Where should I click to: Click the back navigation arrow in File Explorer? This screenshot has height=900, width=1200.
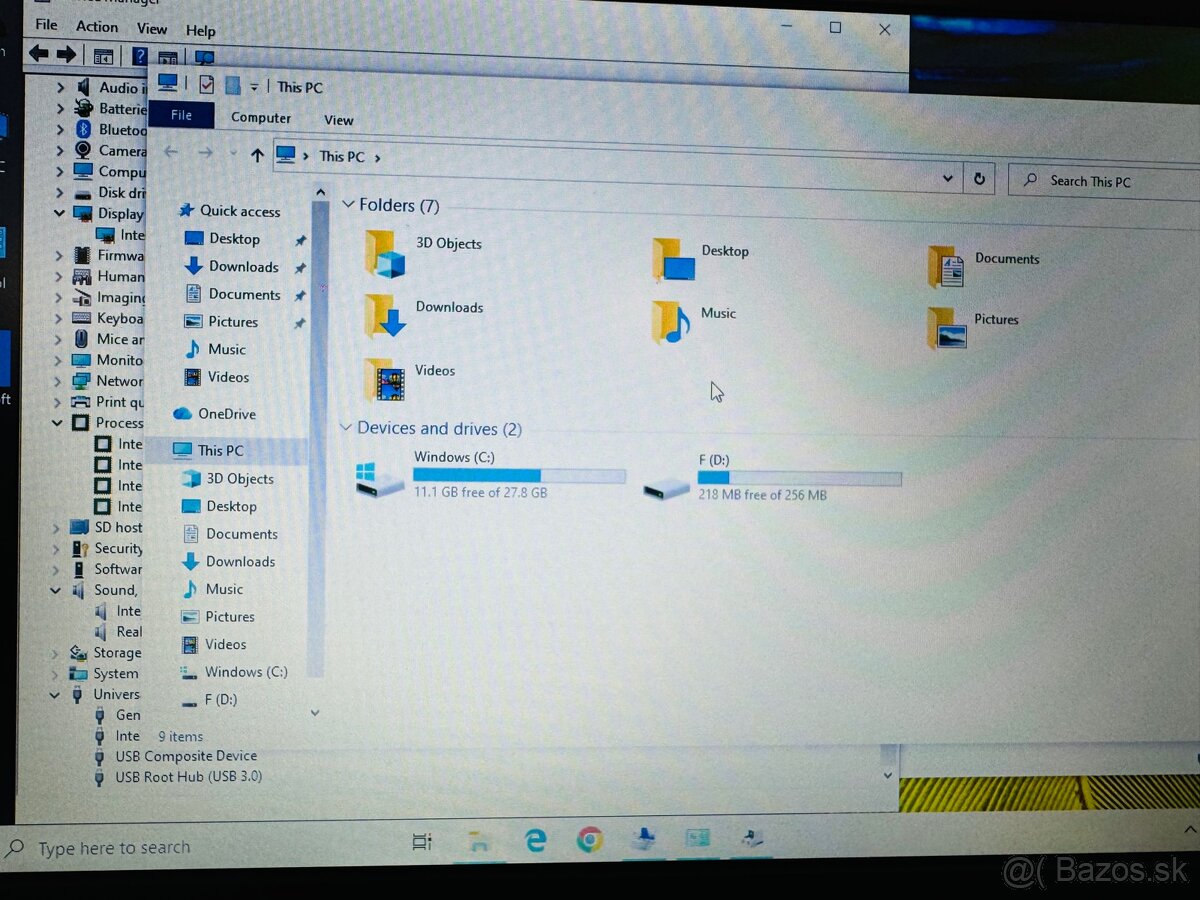(171, 155)
